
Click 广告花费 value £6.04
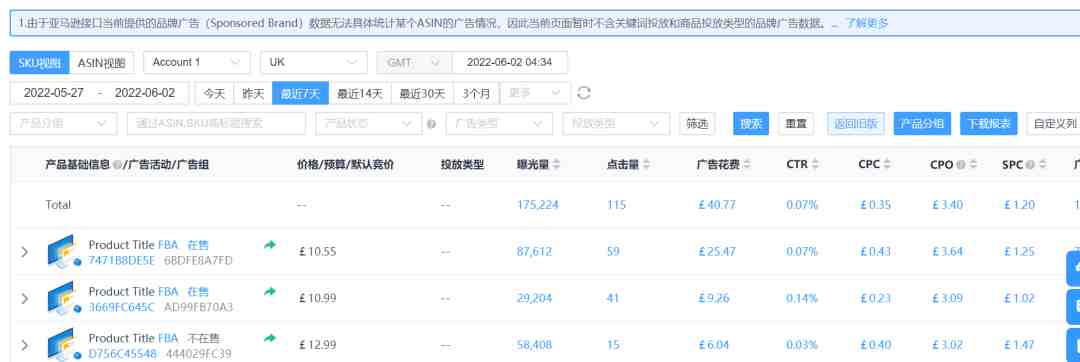click(x=714, y=345)
